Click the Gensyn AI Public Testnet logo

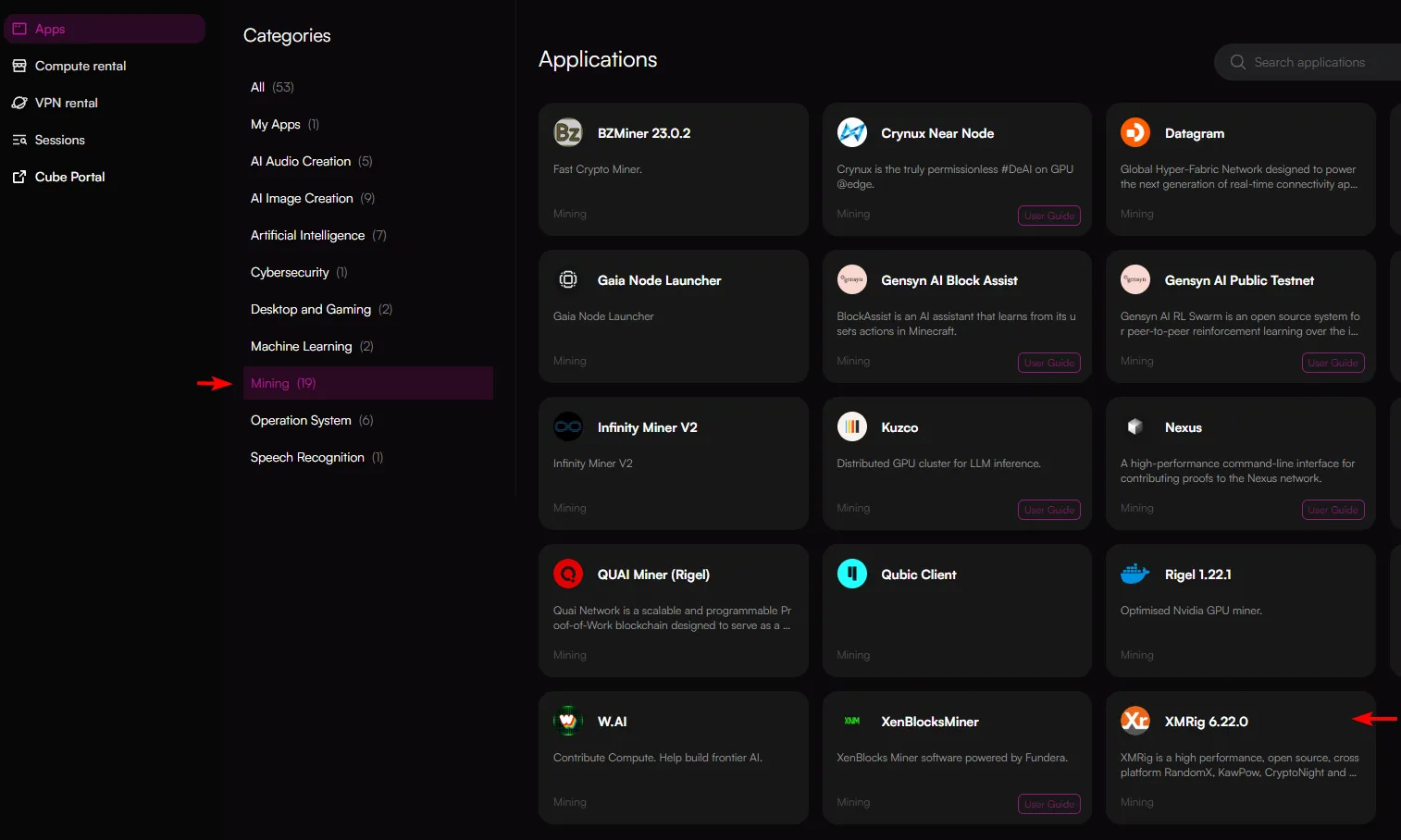(x=1135, y=279)
